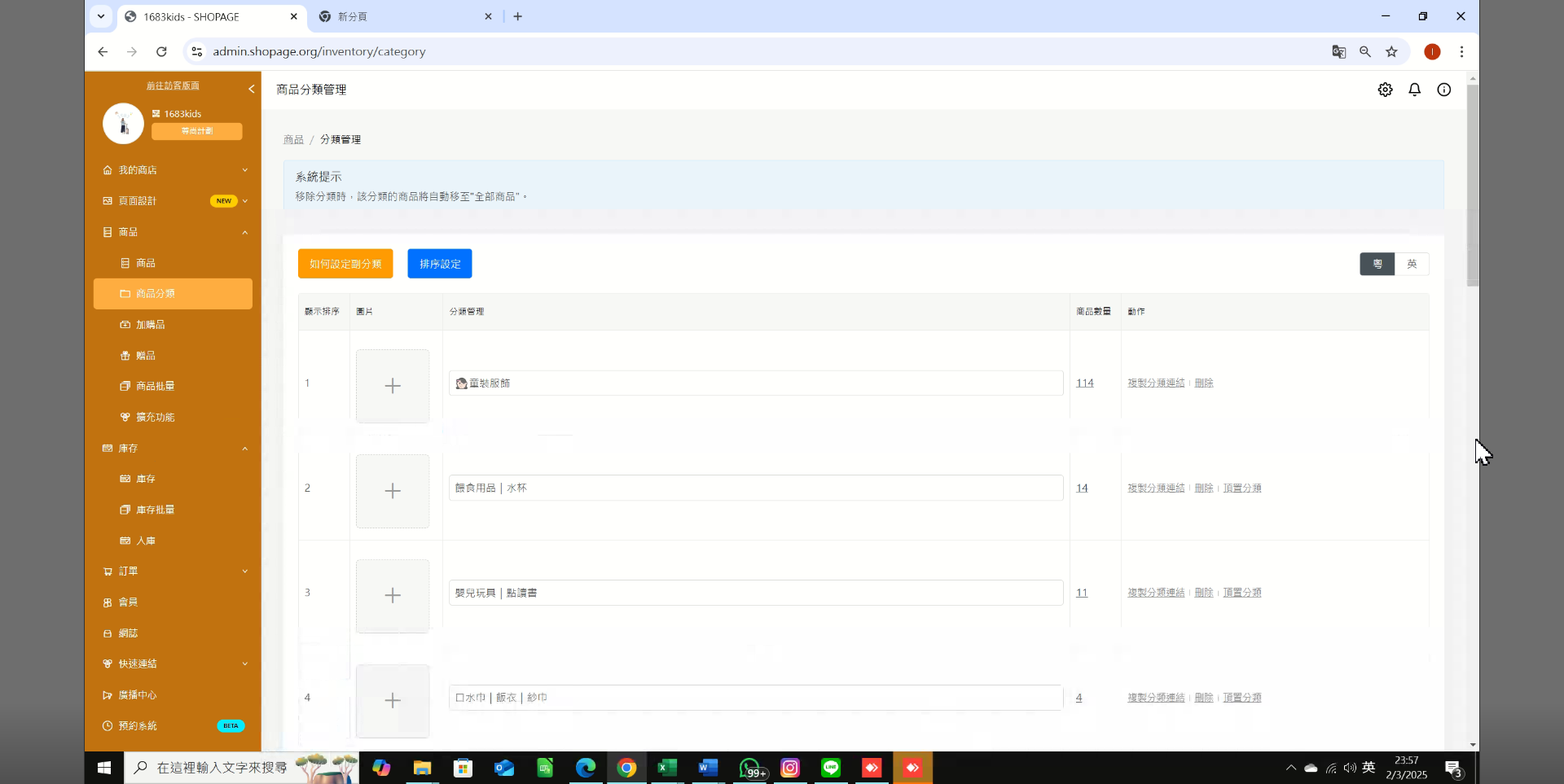Switch language toggle to 英

[1412, 264]
